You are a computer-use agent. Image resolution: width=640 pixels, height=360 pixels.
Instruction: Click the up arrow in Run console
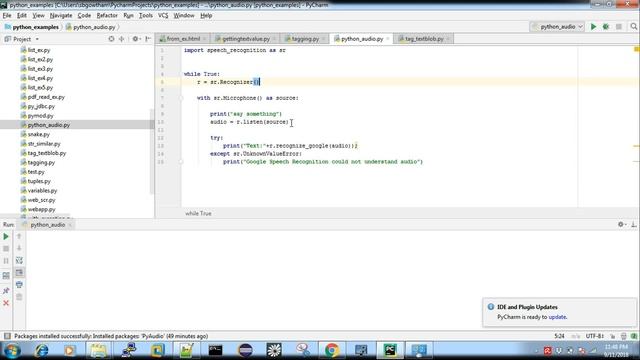point(19,236)
